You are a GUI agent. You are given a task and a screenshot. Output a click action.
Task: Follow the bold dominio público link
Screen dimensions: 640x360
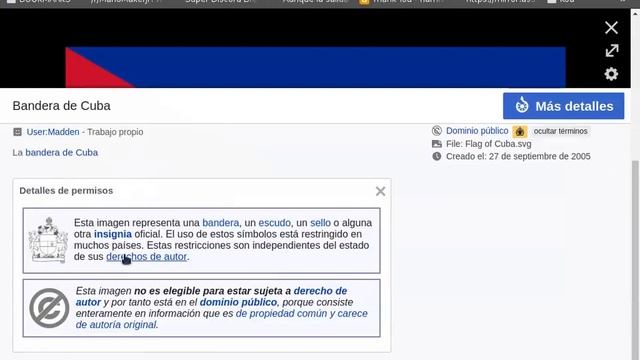tap(238, 302)
